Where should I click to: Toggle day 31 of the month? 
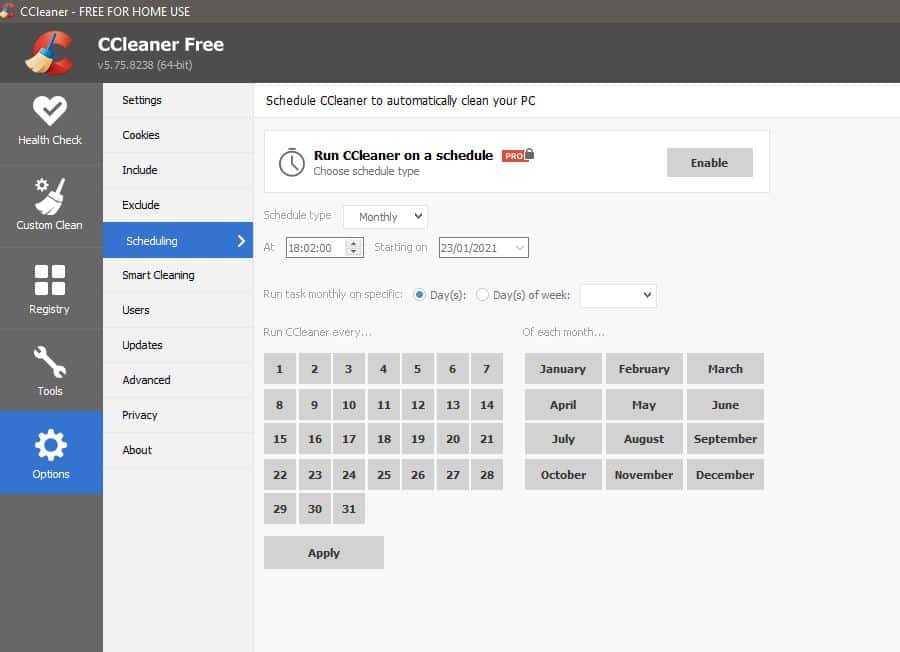349,509
